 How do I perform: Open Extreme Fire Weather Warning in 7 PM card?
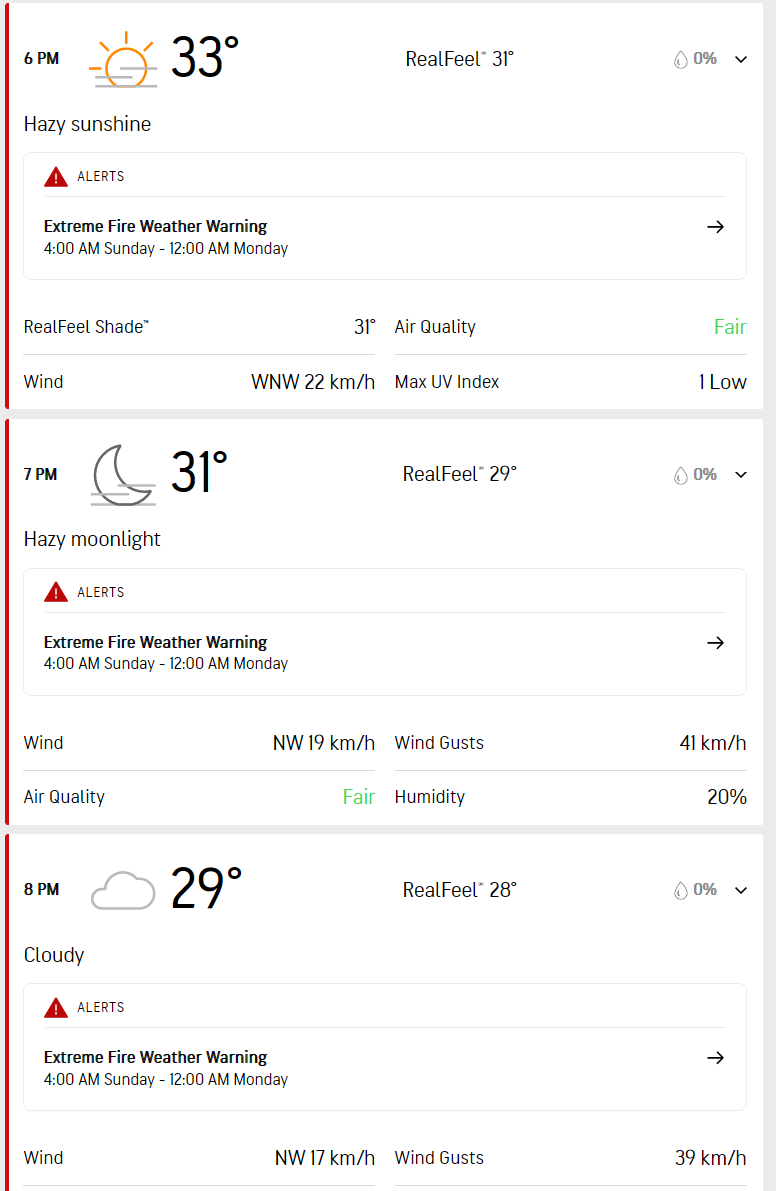(156, 643)
